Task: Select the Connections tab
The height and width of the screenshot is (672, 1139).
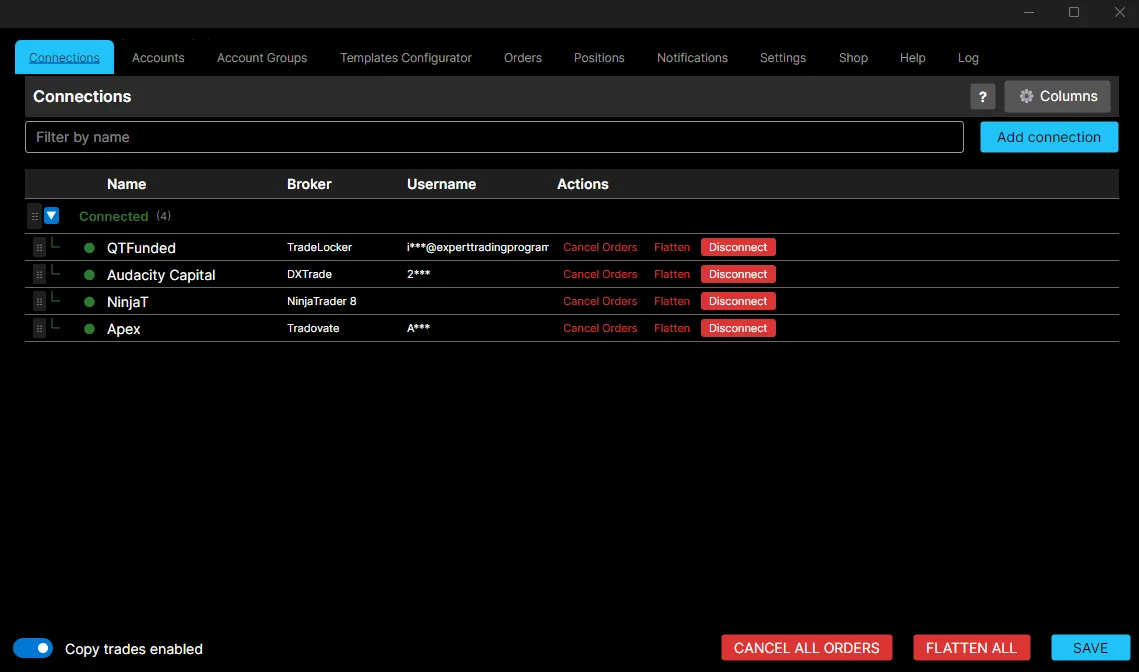Action: pos(64,57)
